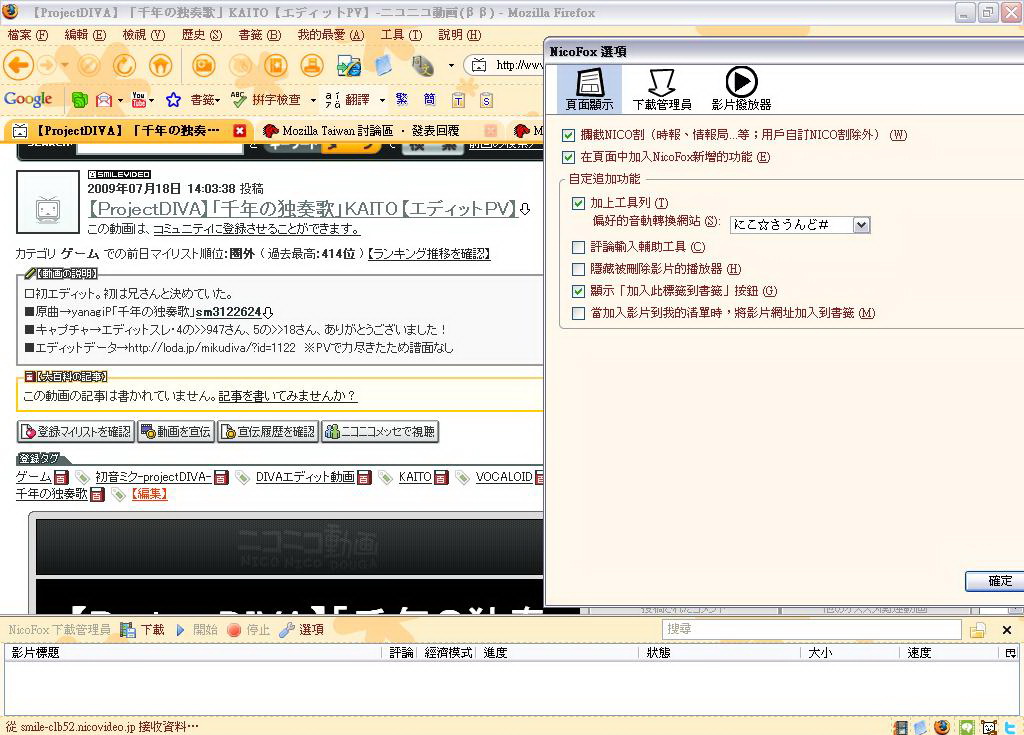Screen dimensions: 1024x735
Task: Click the Back navigation arrow button
Action: (19, 66)
